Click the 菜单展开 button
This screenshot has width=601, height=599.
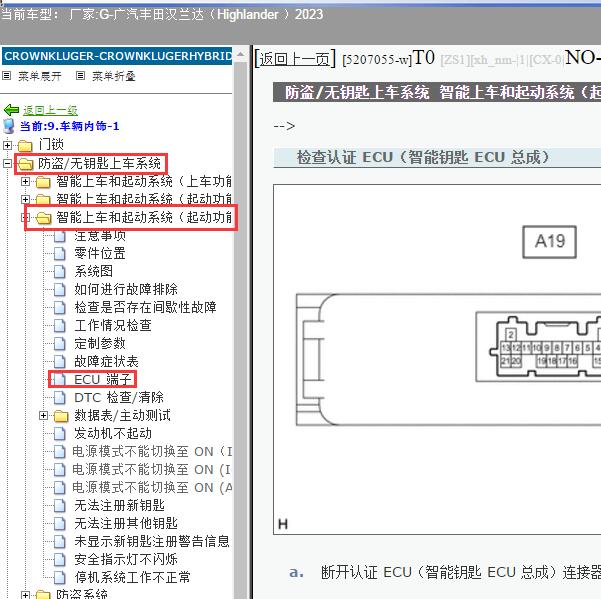coord(39,76)
